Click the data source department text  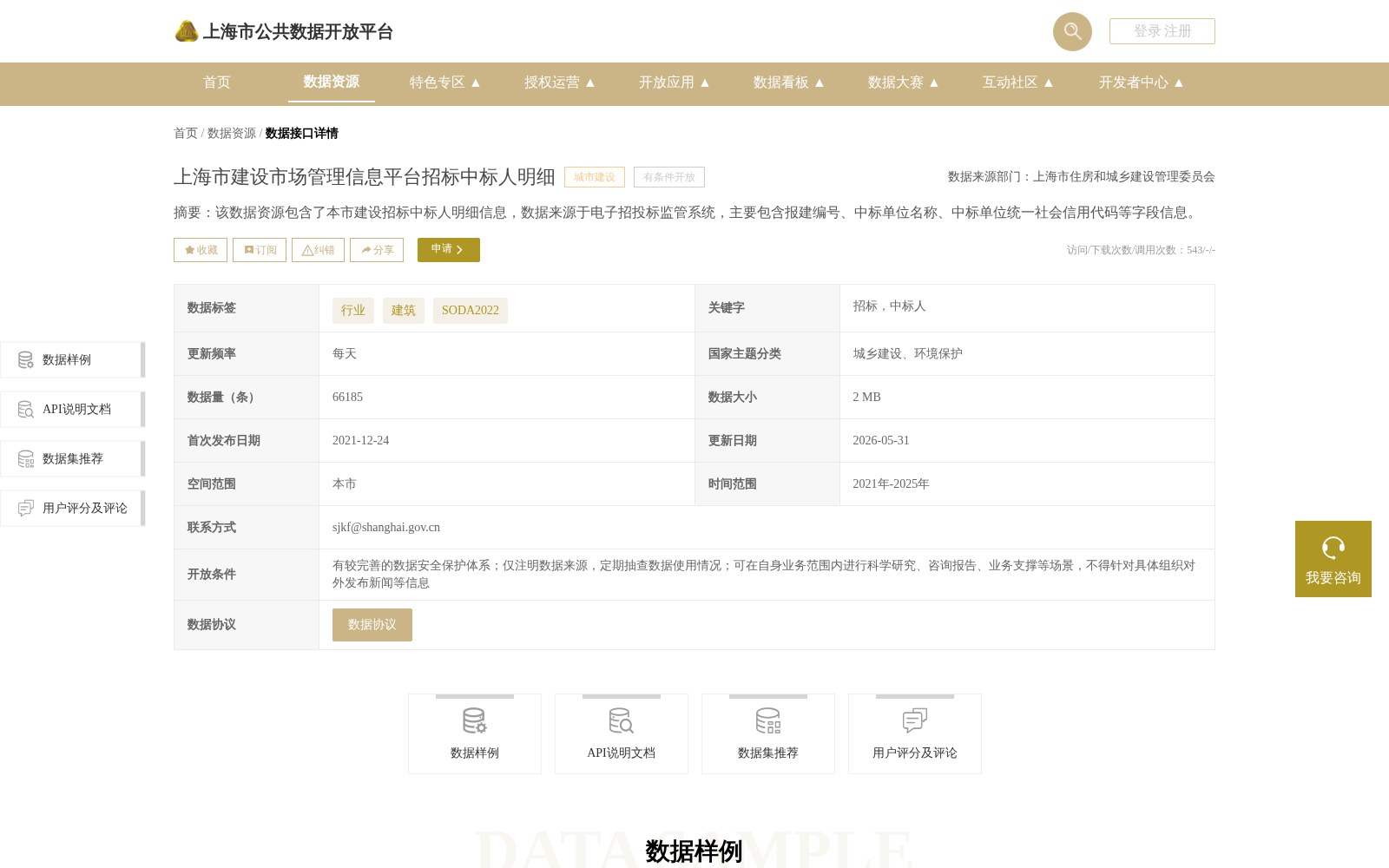tap(1082, 176)
